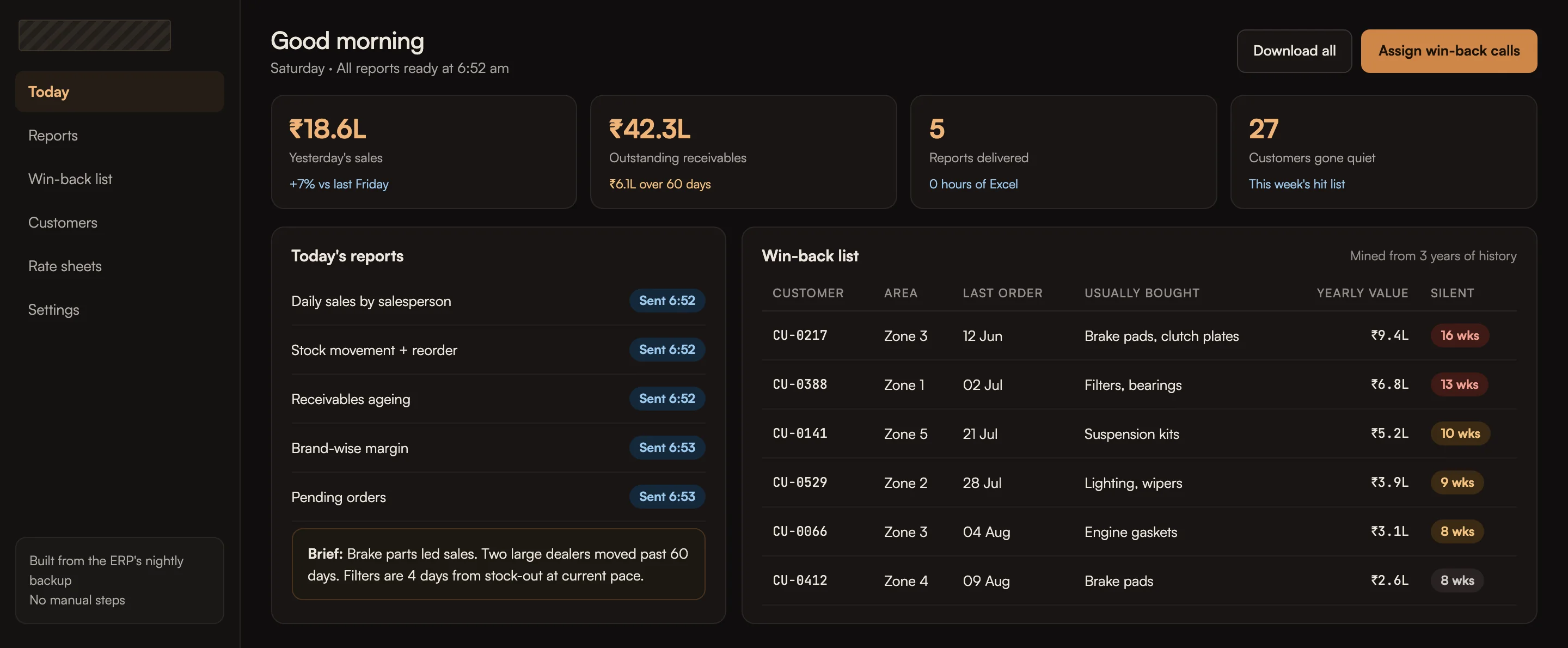Open customer CU-0141 entry
1568x648 pixels.
tap(1139, 433)
